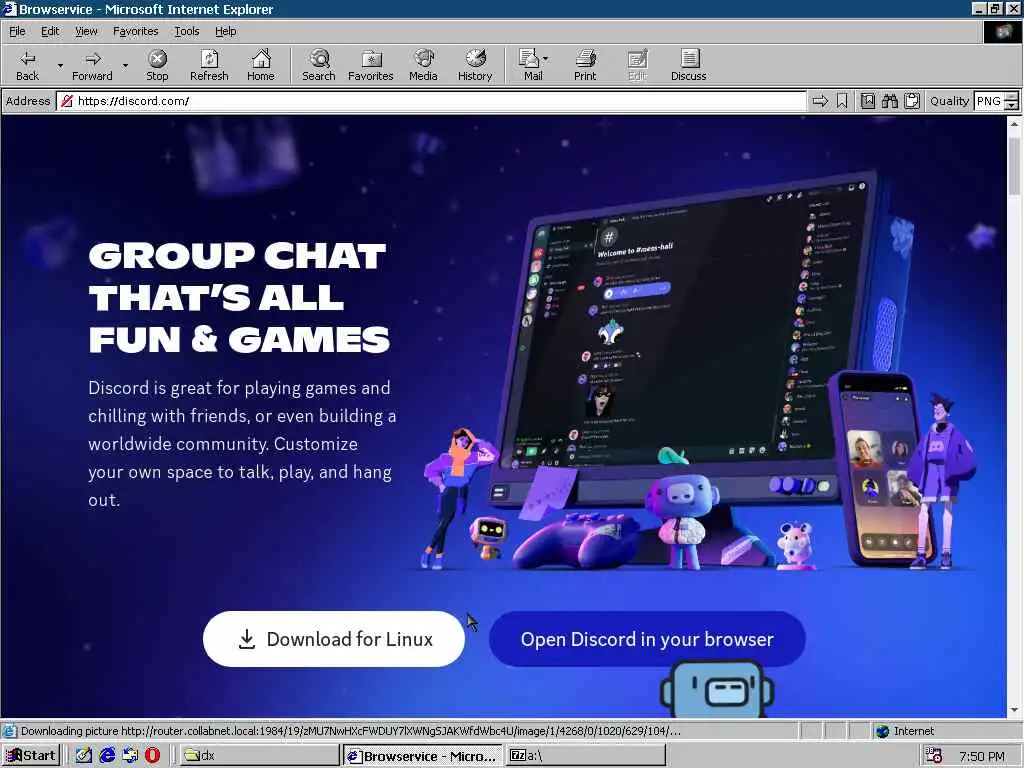This screenshot has height=768, width=1024.
Task: Click Open Discord in your browser
Action: coord(647,639)
